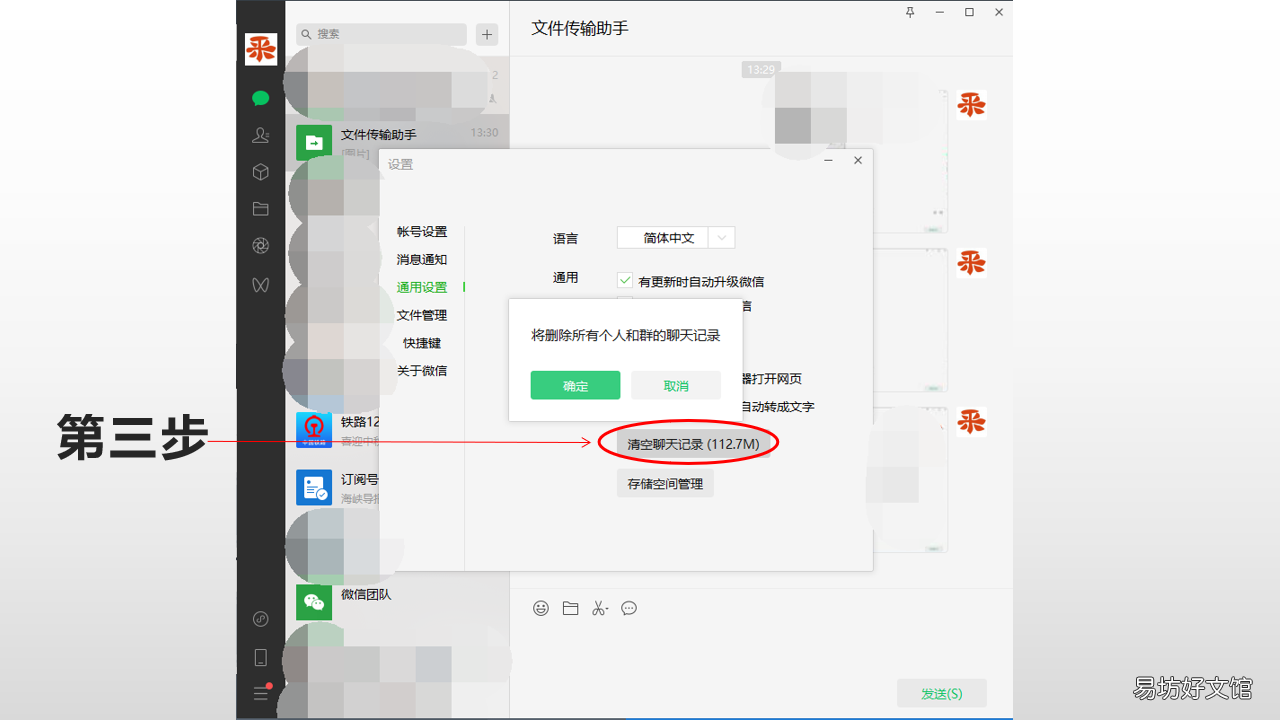Open the 简体中文 language dropdown
Image resolution: width=1280 pixels, height=720 pixels.
click(676, 238)
